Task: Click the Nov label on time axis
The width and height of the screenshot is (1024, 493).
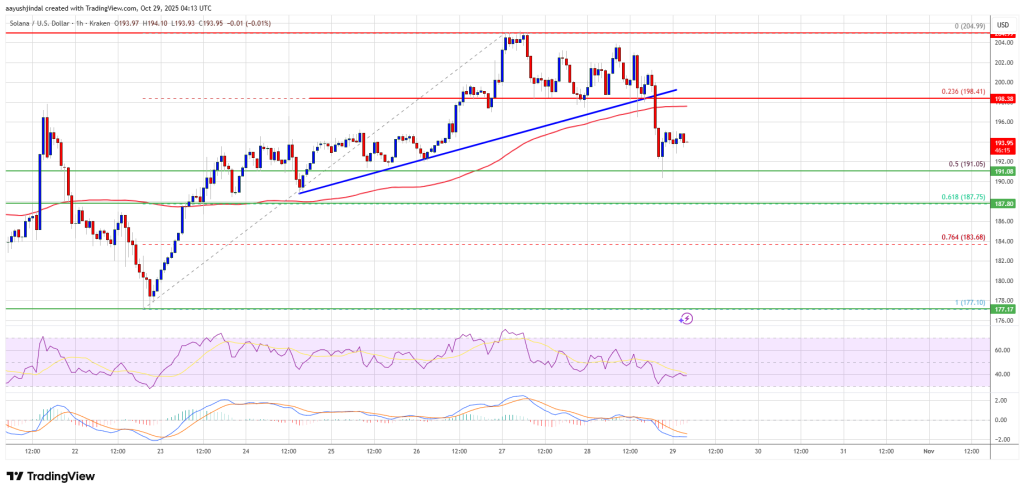Action: tap(931, 451)
